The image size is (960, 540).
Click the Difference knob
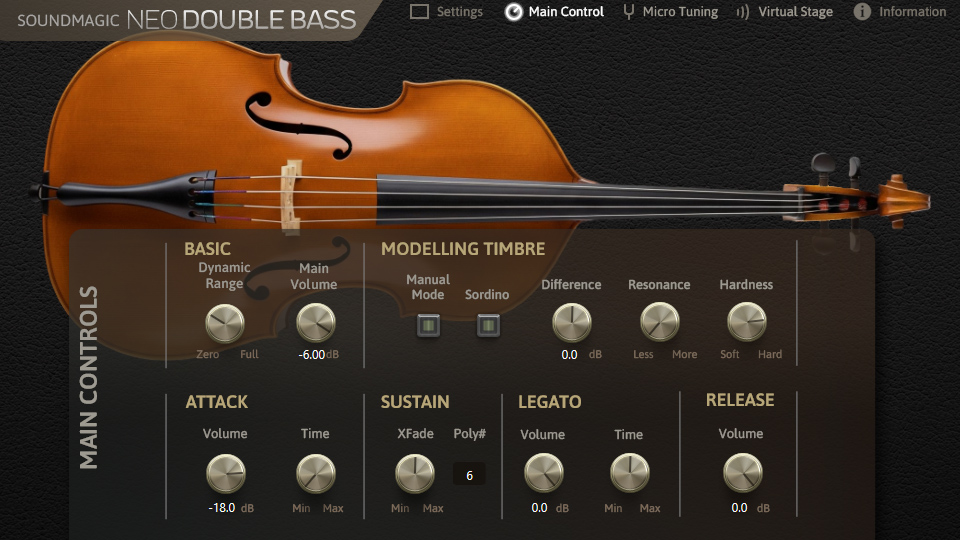(572, 322)
